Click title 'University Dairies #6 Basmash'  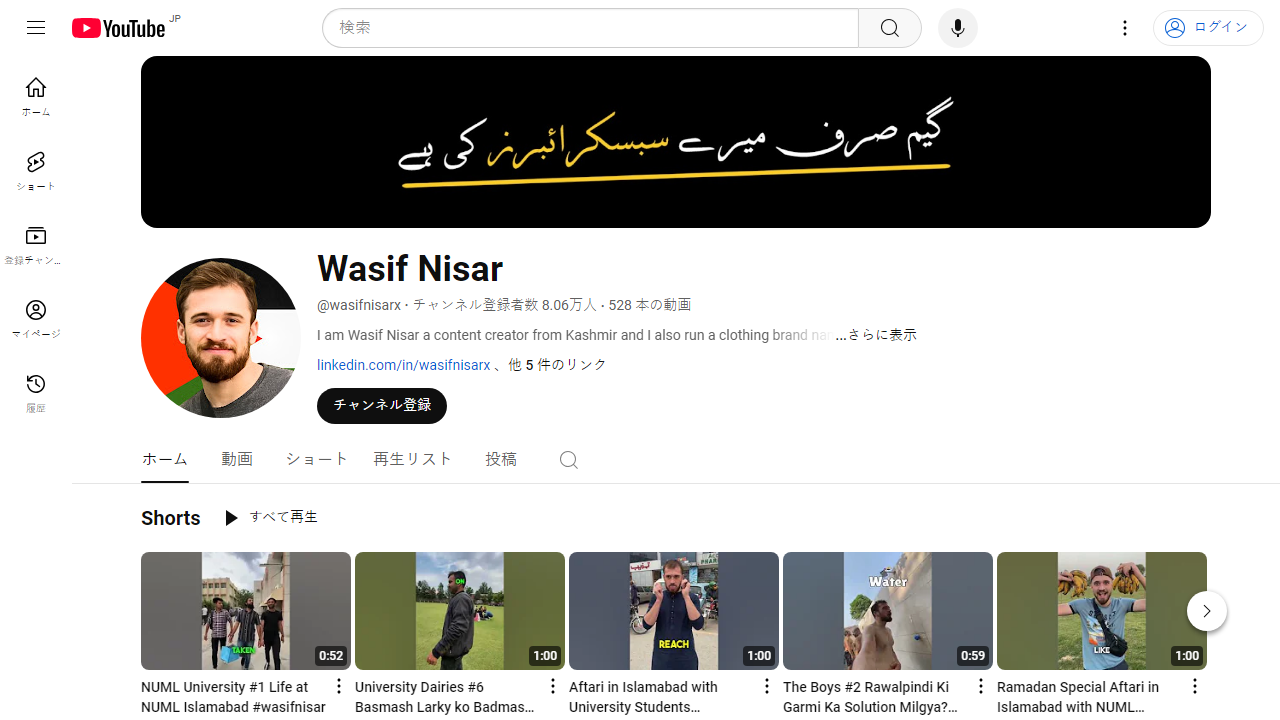pyautogui.click(x=445, y=697)
